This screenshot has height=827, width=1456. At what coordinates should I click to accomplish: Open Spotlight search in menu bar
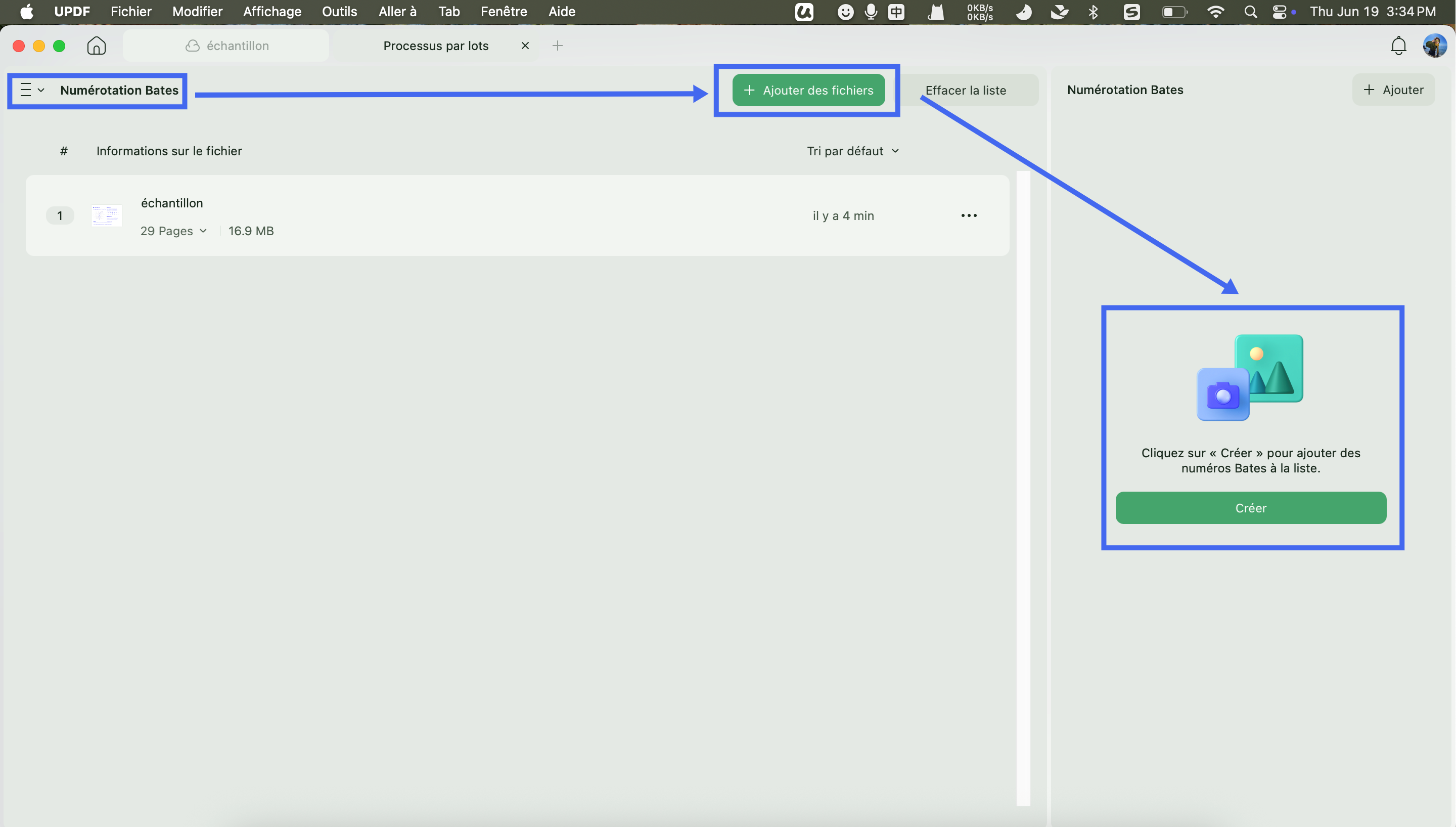[x=1250, y=11]
